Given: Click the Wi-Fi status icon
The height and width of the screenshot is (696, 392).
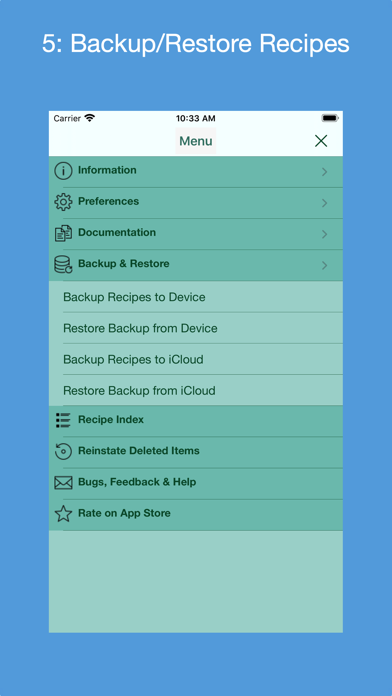Looking at the screenshot, I should tap(90, 118).
